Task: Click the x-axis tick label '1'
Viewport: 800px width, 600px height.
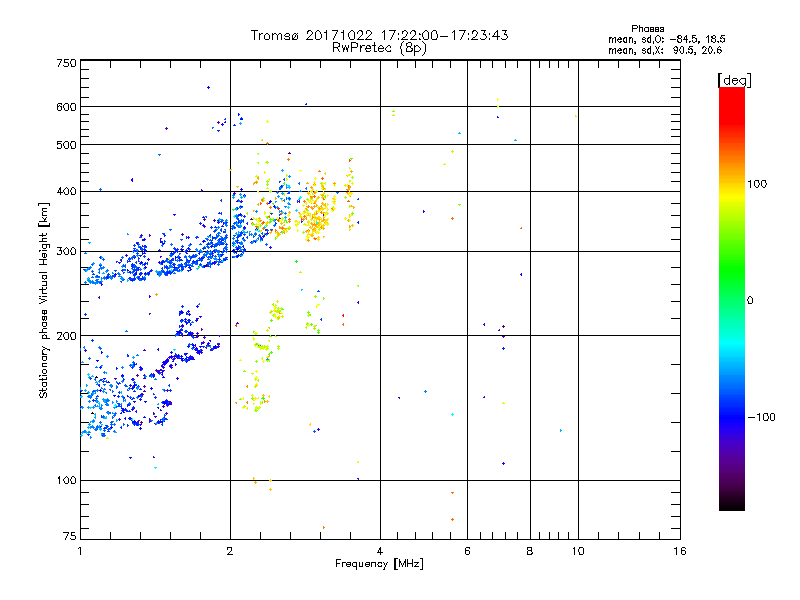Action: click(x=80, y=551)
